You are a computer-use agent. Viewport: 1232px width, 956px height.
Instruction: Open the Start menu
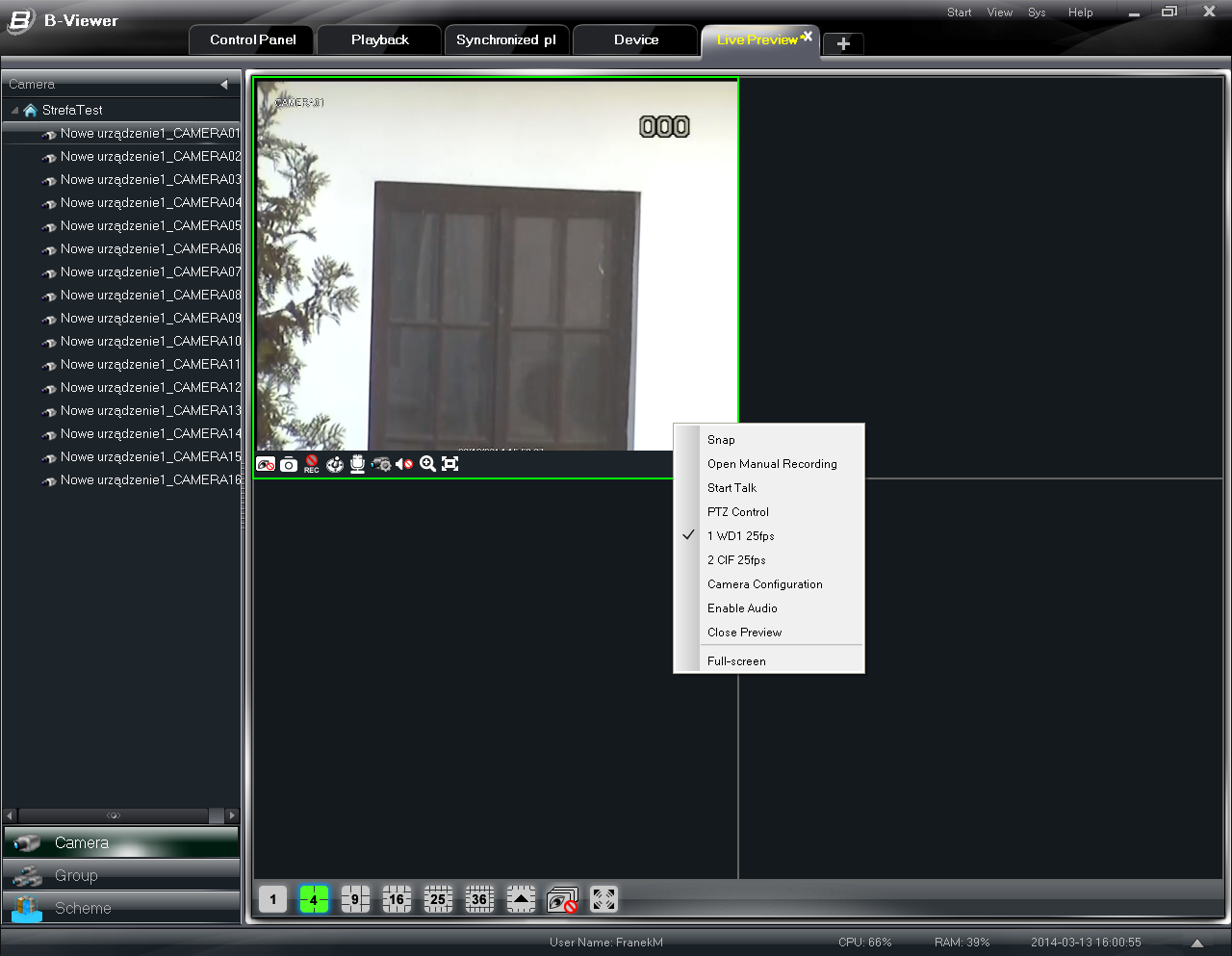point(960,13)
